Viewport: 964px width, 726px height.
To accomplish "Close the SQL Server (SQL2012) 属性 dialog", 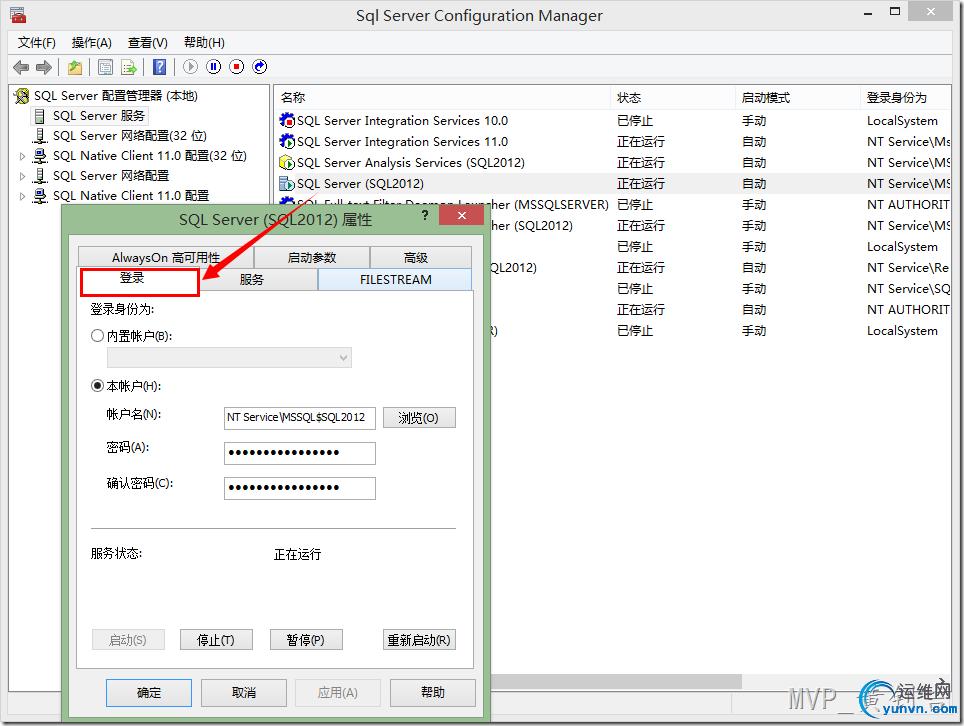I will (462, 215).
